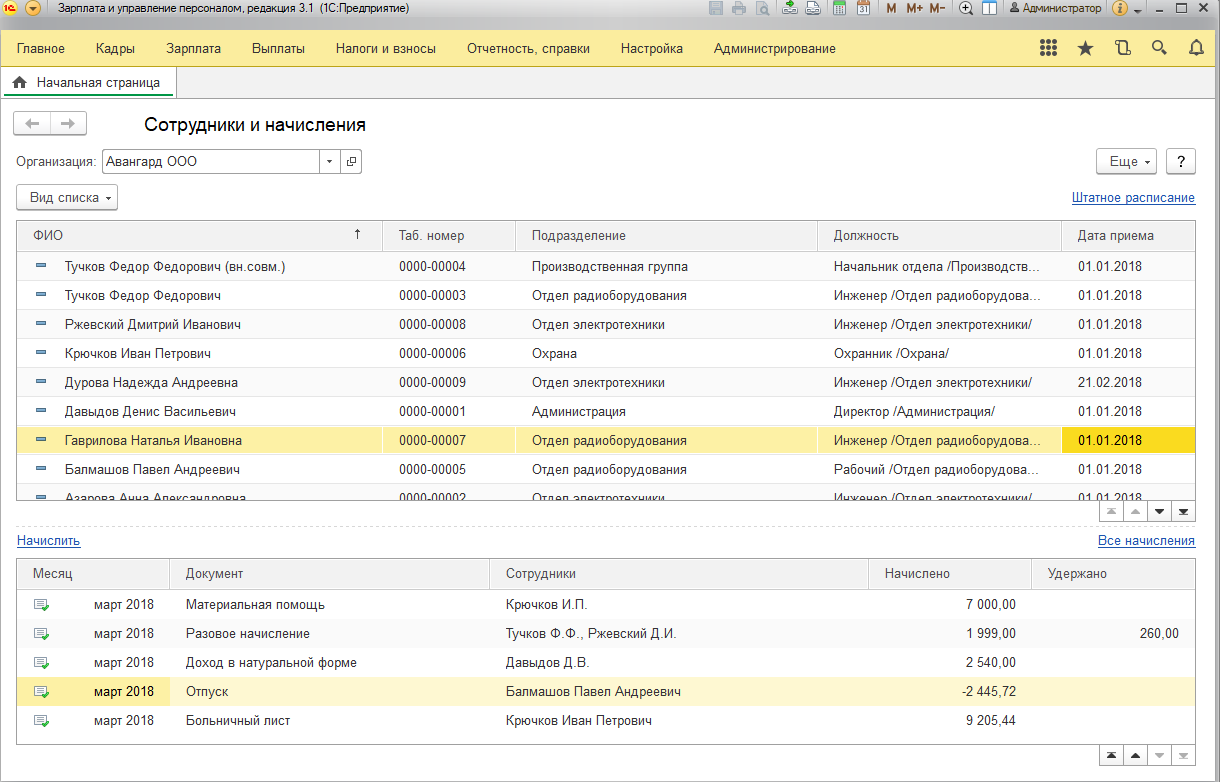
Task: Expand the Еще menu button
Action: (1127, 161)
